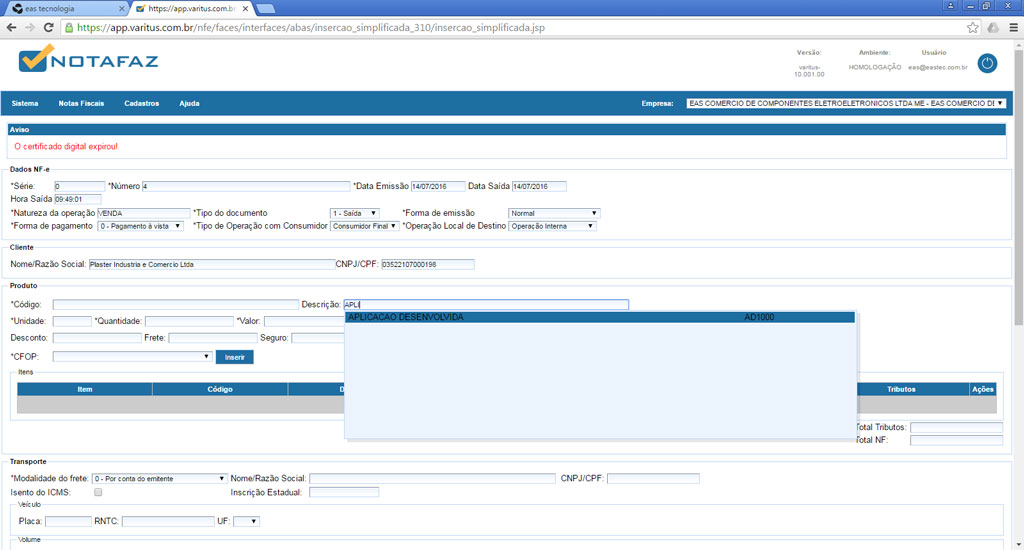Open the Cadastros menu
1024x550 pixels.
tap(141, 103)
